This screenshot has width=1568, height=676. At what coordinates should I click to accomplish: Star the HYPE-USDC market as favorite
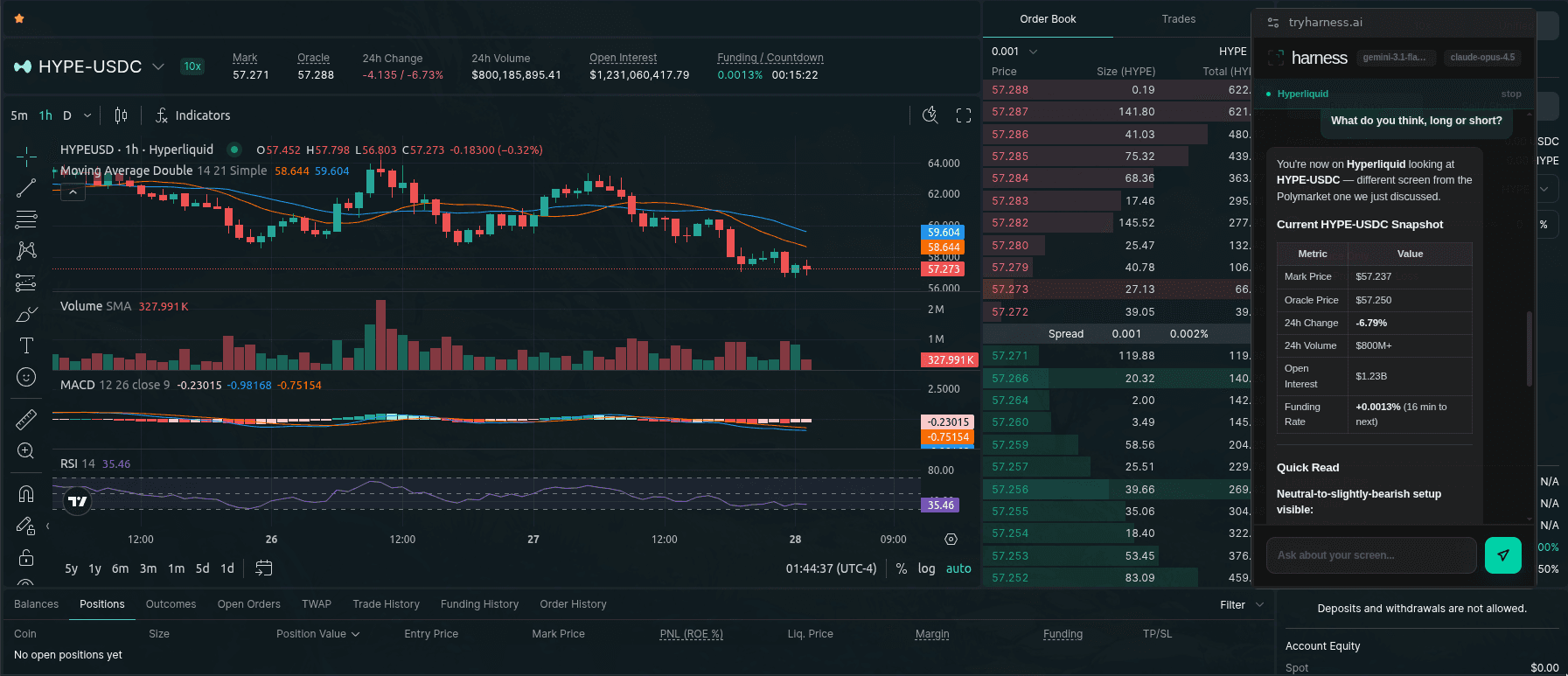pos(19,17)
